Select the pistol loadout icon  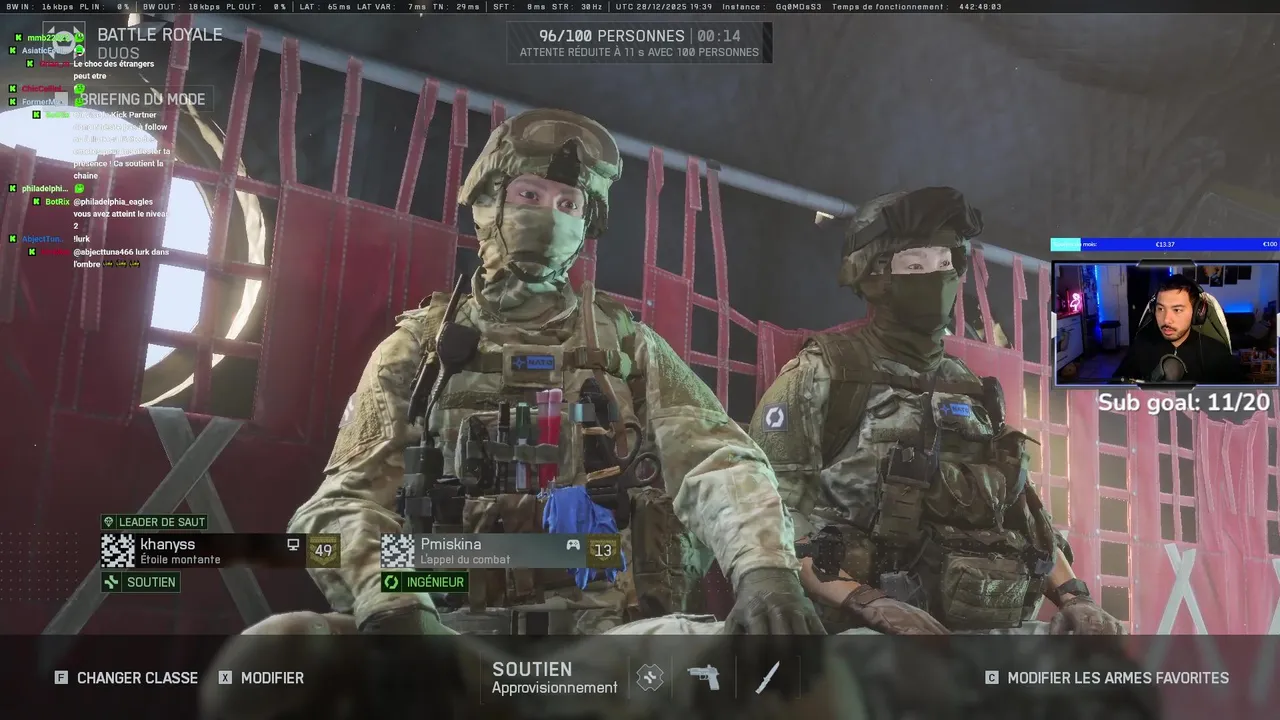pyautogui.click(x=704, y=678)
